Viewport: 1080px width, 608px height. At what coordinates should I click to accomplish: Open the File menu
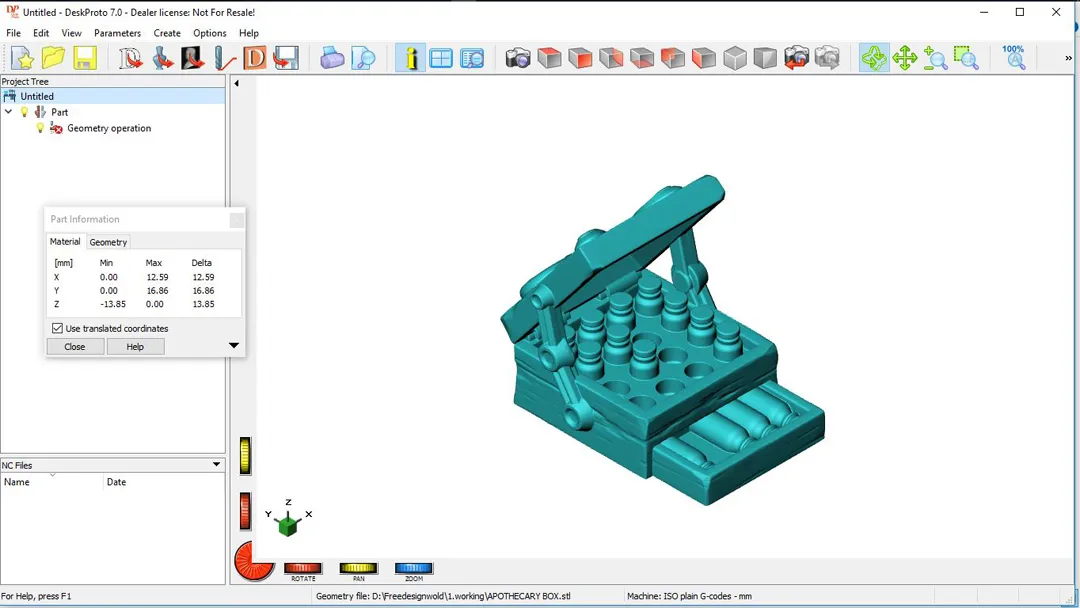pyautogui.click(x=13, y=33)
